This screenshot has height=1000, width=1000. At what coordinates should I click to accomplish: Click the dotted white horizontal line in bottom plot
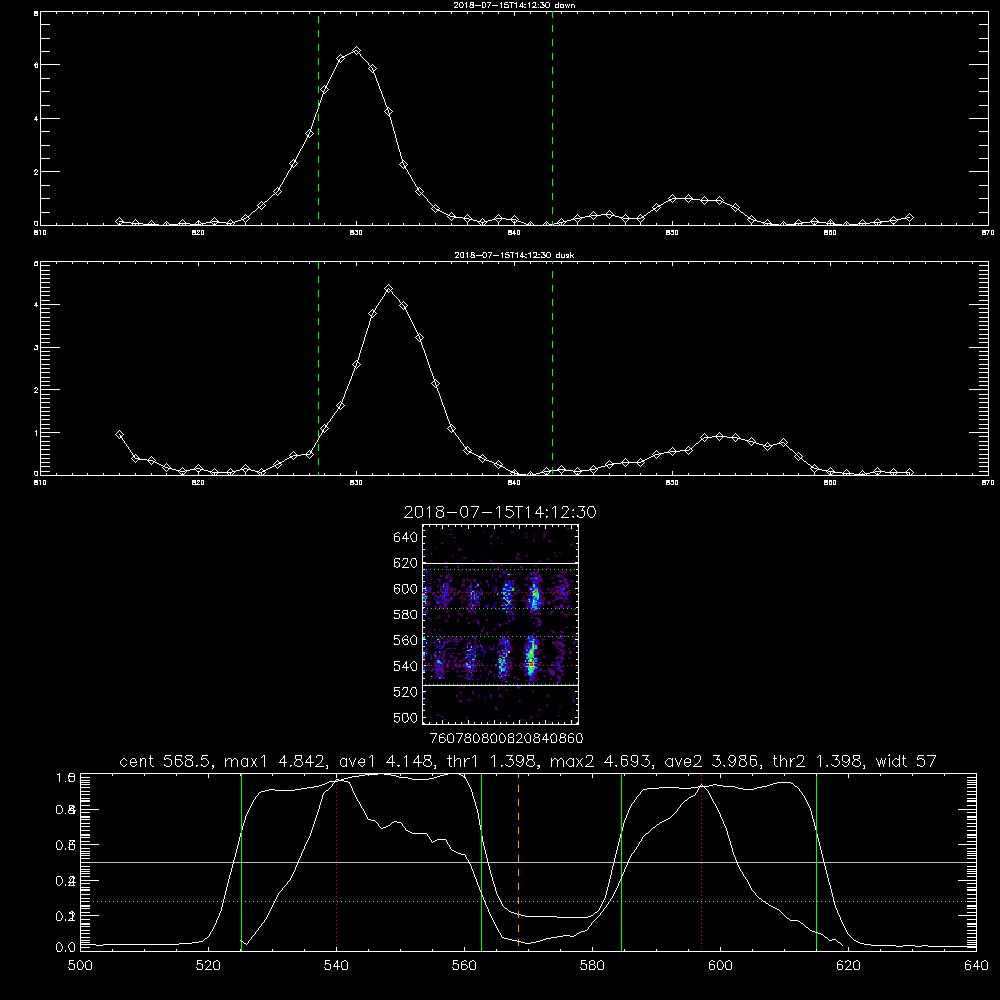coord(528,901)
